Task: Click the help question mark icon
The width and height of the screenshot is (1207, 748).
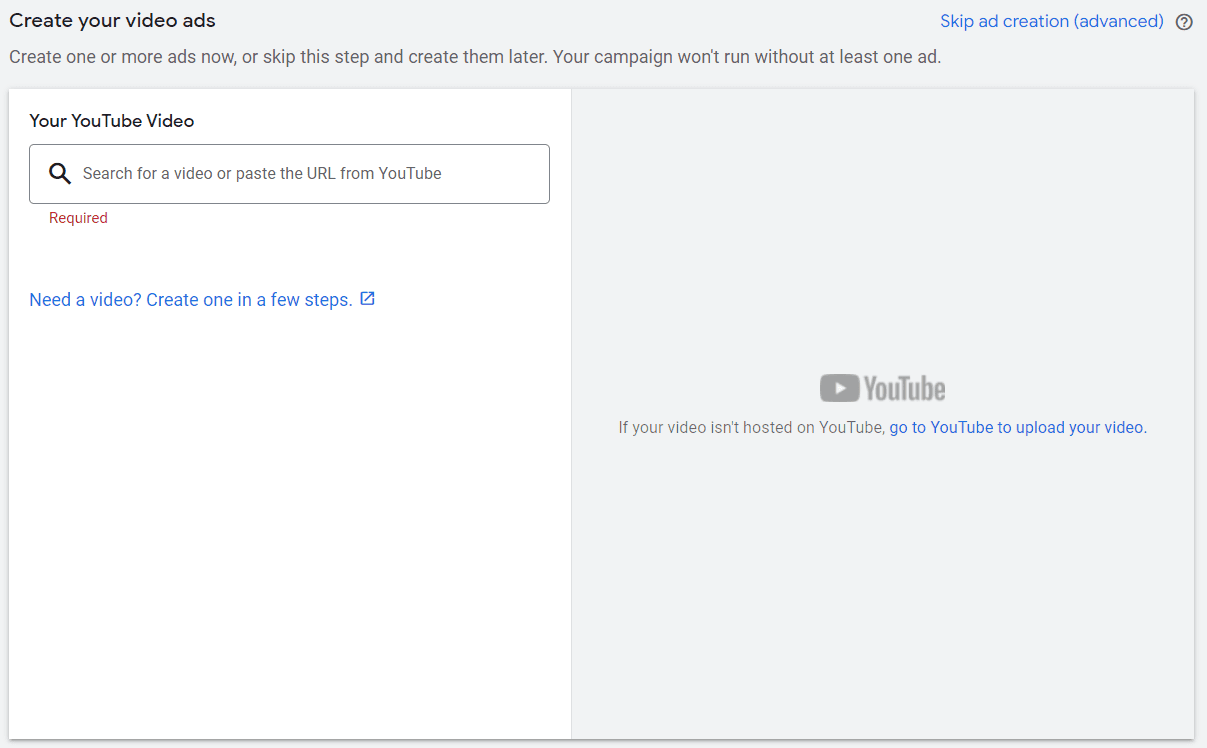Action: coord(1184,22)
